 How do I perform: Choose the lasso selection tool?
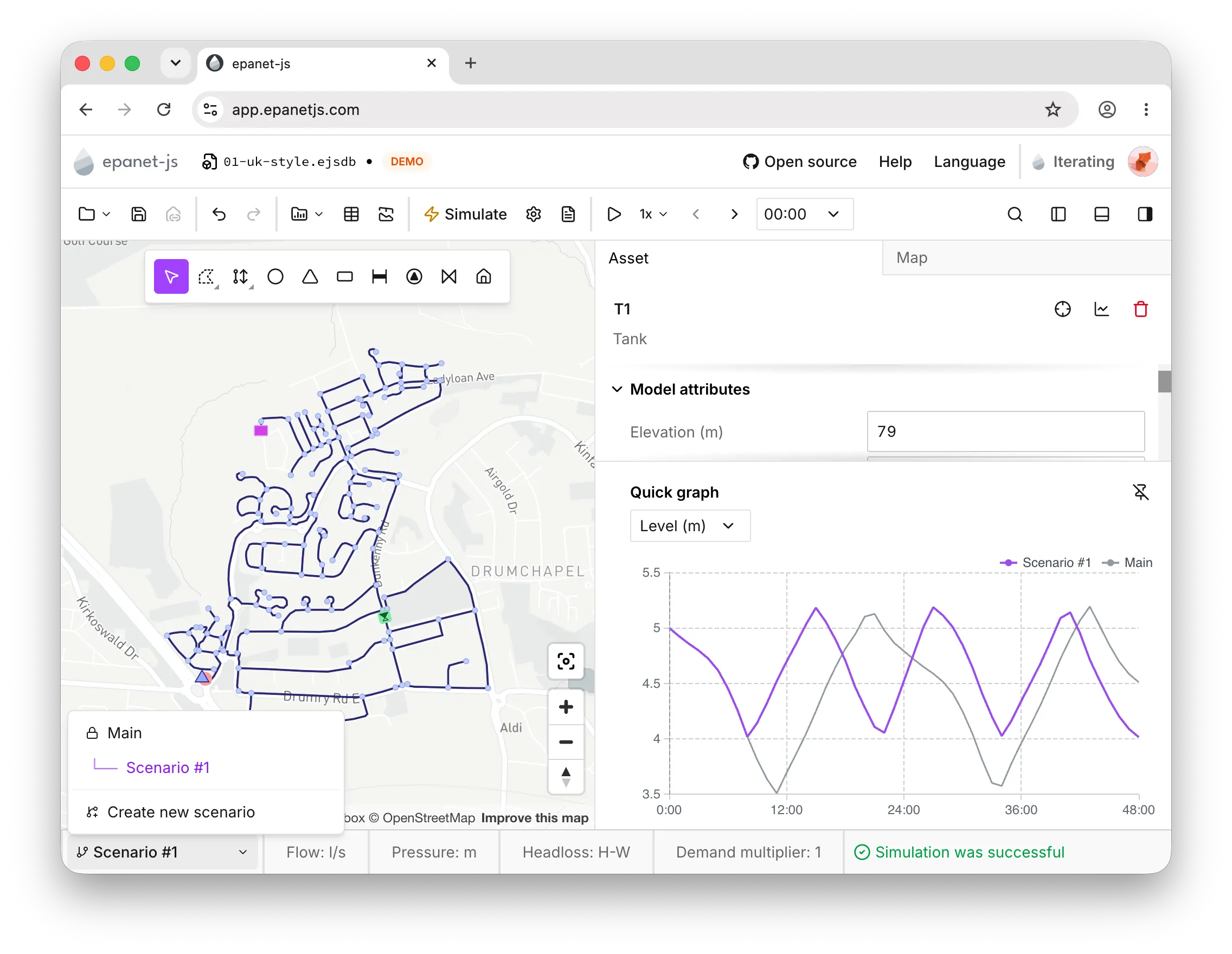pos(207,276)
